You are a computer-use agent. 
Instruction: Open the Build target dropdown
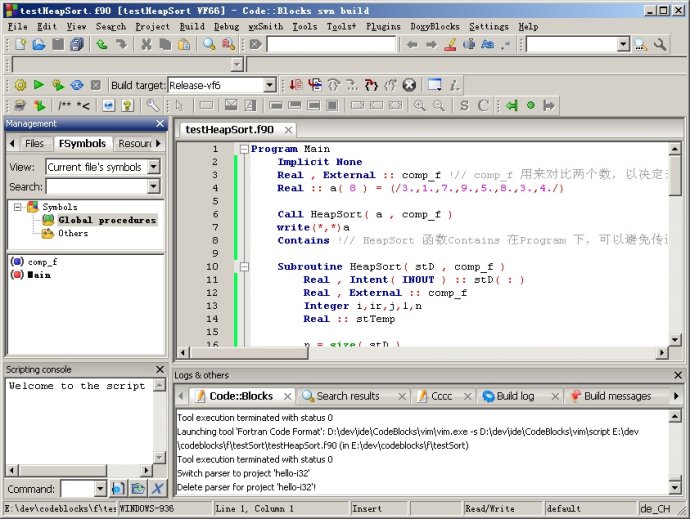pos(269,86)
